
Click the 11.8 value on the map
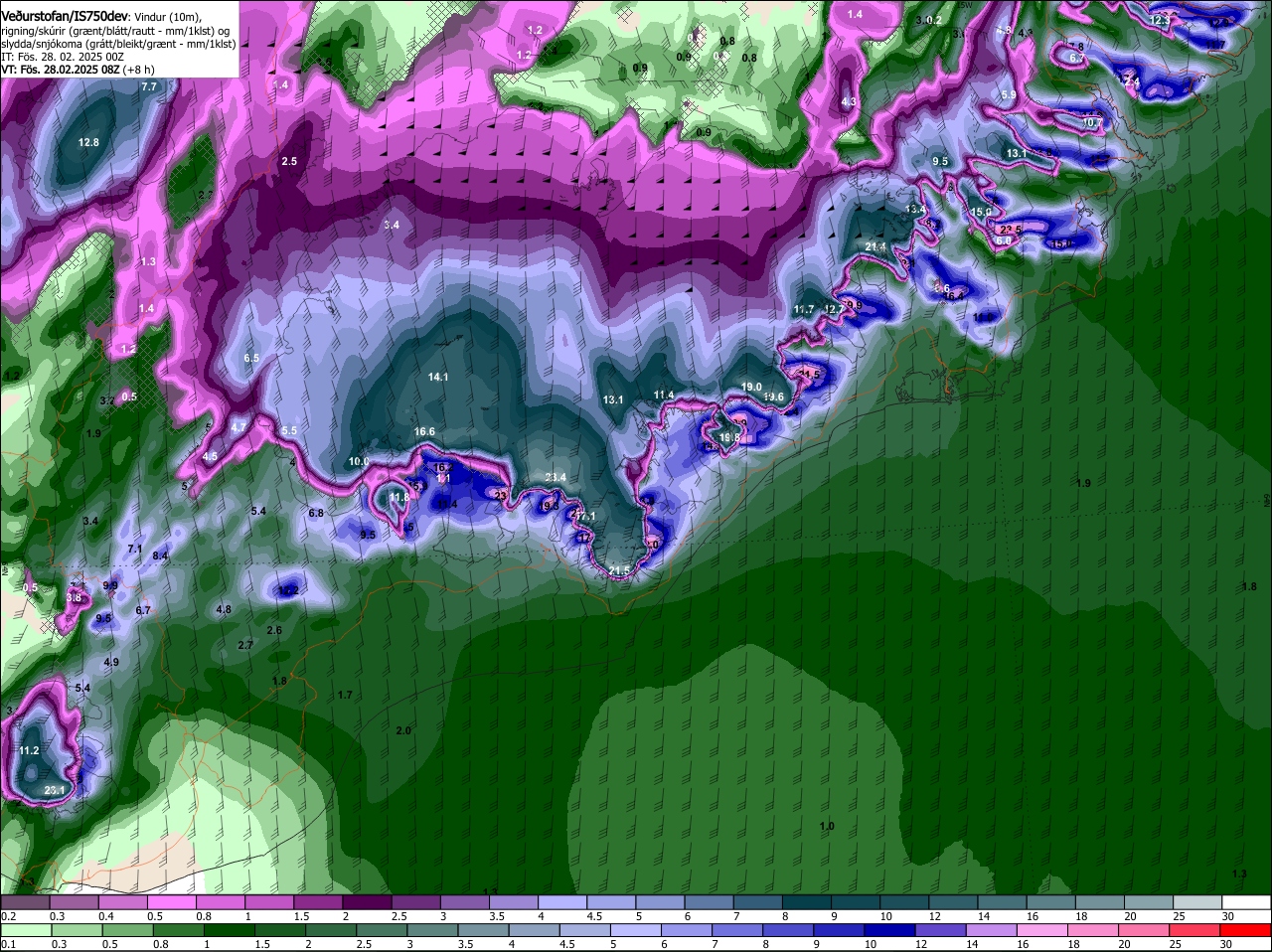point(398,498)
